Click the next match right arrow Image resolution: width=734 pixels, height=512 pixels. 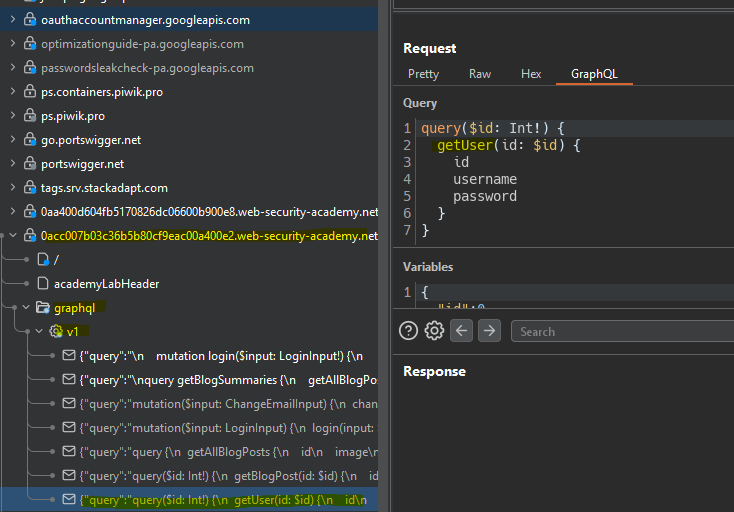coord(488,331)
